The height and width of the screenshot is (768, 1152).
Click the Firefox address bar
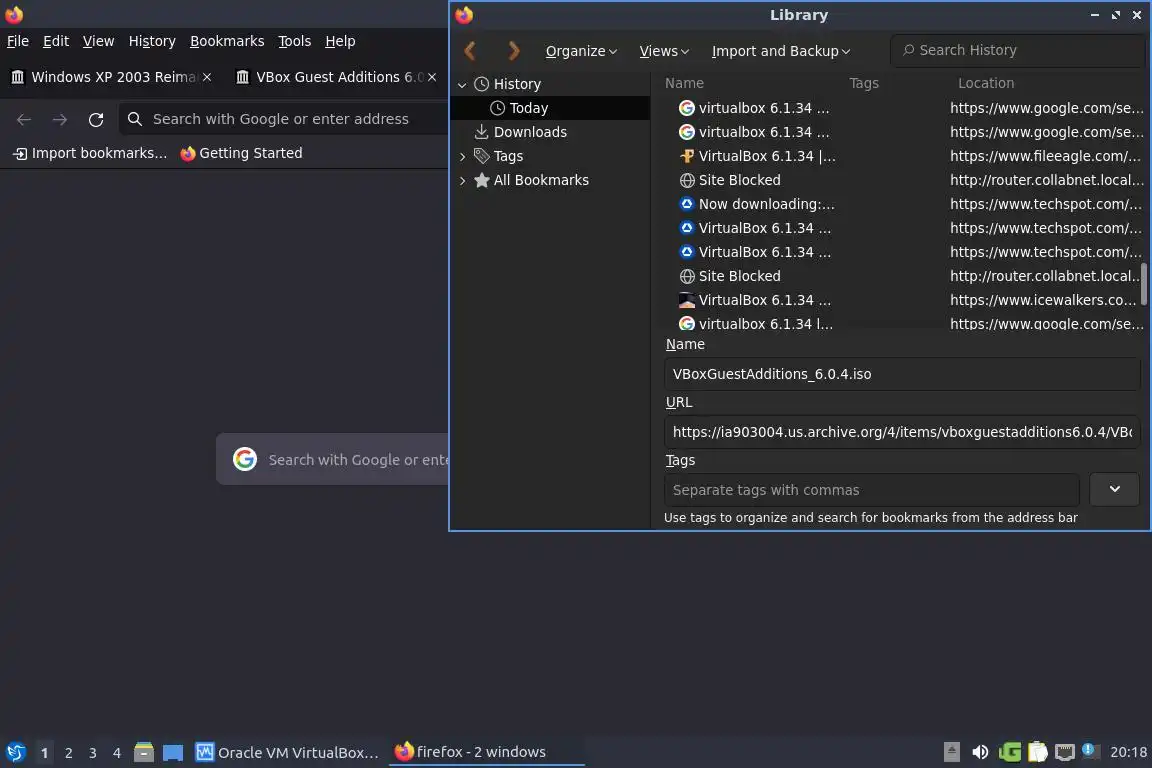[284, 119]
